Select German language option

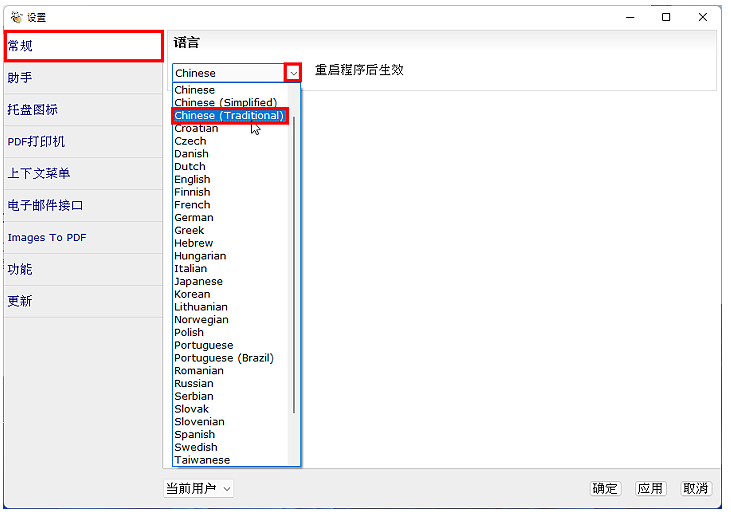click(230, 218)
